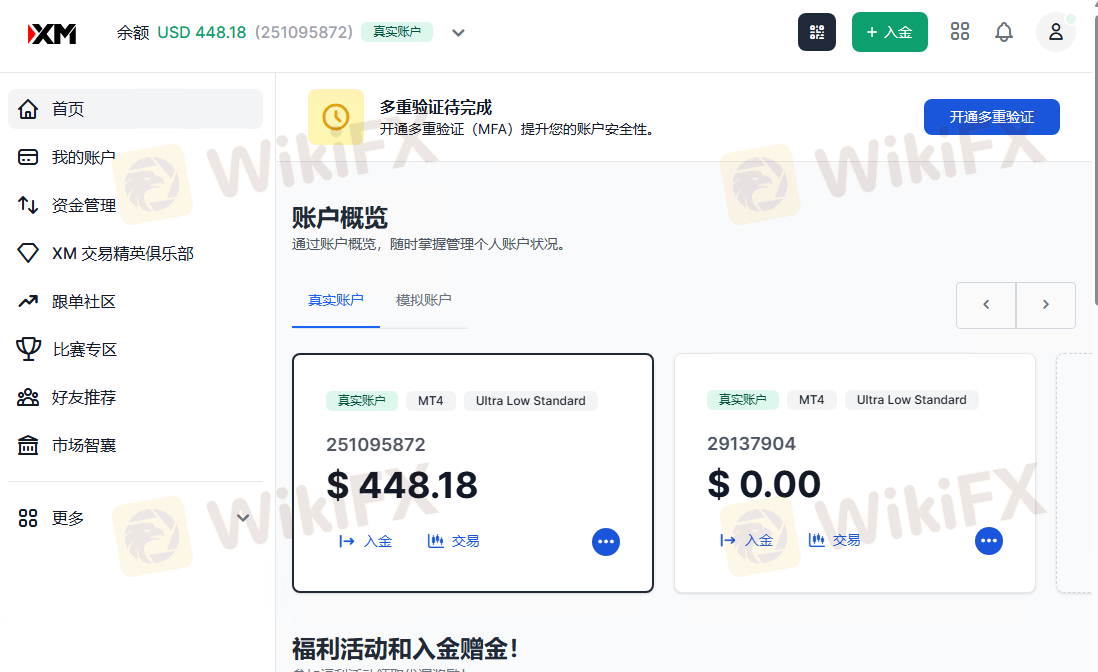Go to next account card
1098x672 pixels.
point(1045,305)
